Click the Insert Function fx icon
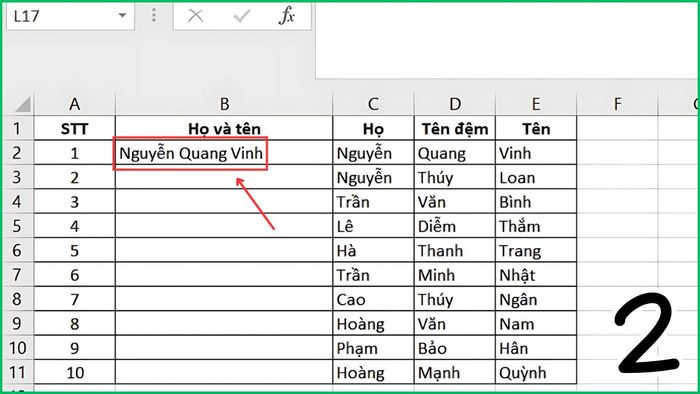 [287, 16]
